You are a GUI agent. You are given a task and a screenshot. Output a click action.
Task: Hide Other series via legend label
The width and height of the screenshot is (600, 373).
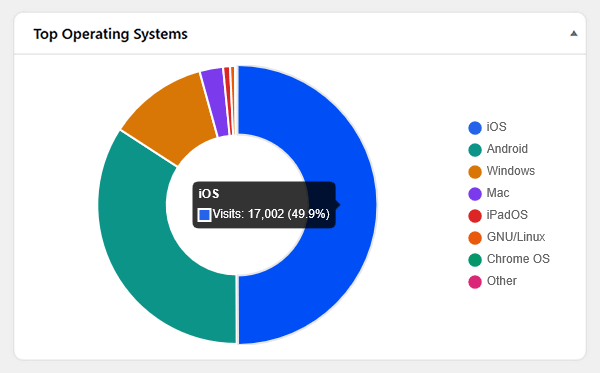coord(502,281)
